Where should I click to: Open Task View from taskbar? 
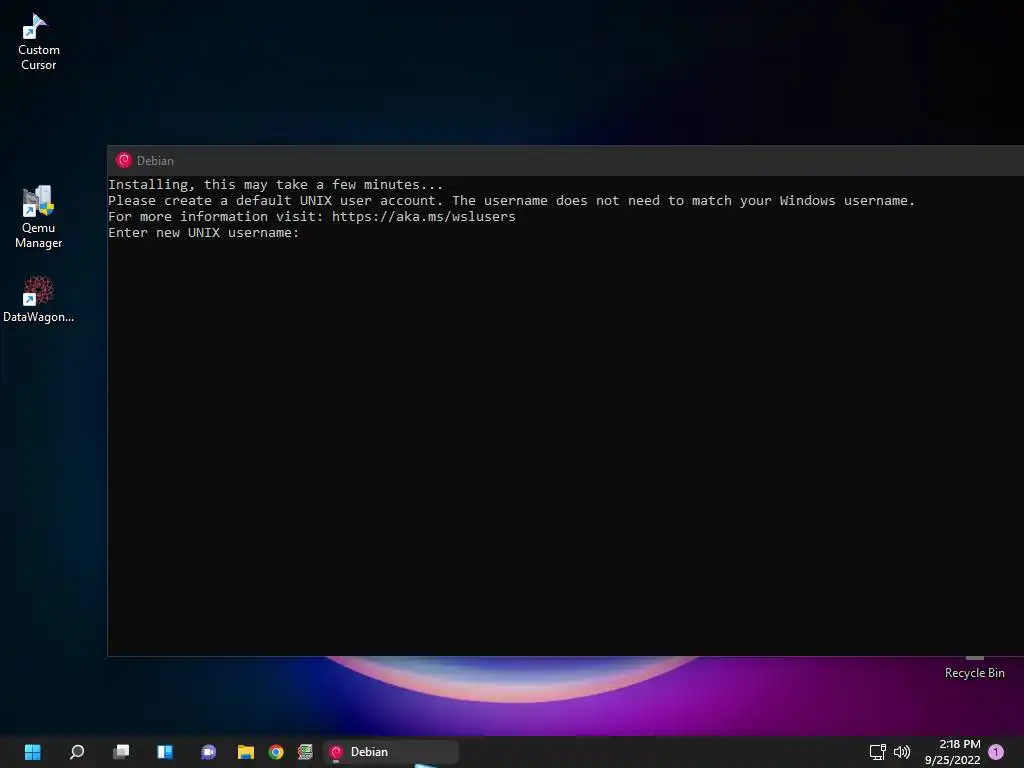pos(121,752)
